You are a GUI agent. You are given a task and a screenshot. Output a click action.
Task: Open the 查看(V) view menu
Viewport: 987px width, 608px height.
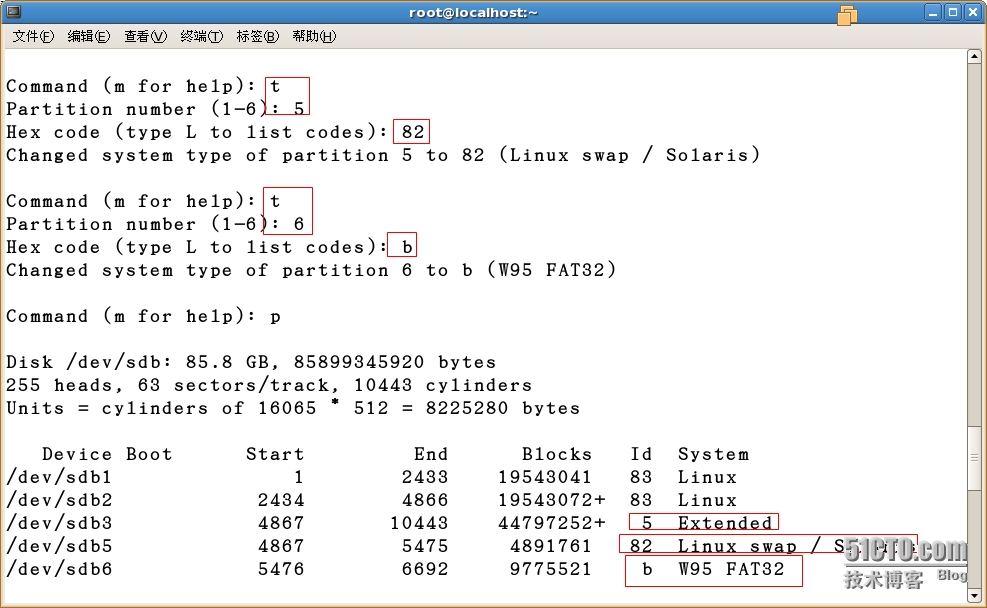coord(145,37)
